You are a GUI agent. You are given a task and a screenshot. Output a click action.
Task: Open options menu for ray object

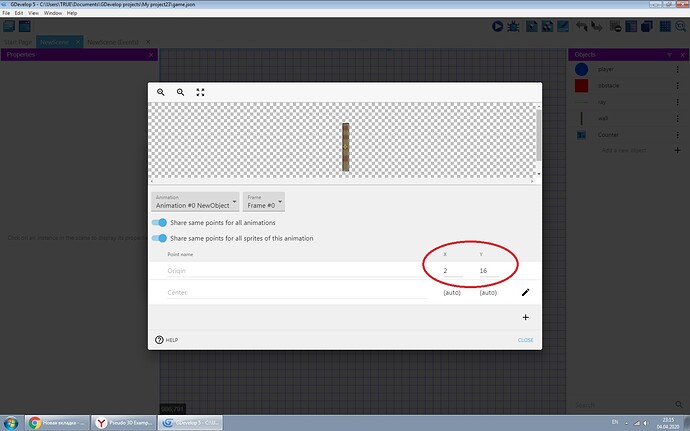tap(678, 102)
